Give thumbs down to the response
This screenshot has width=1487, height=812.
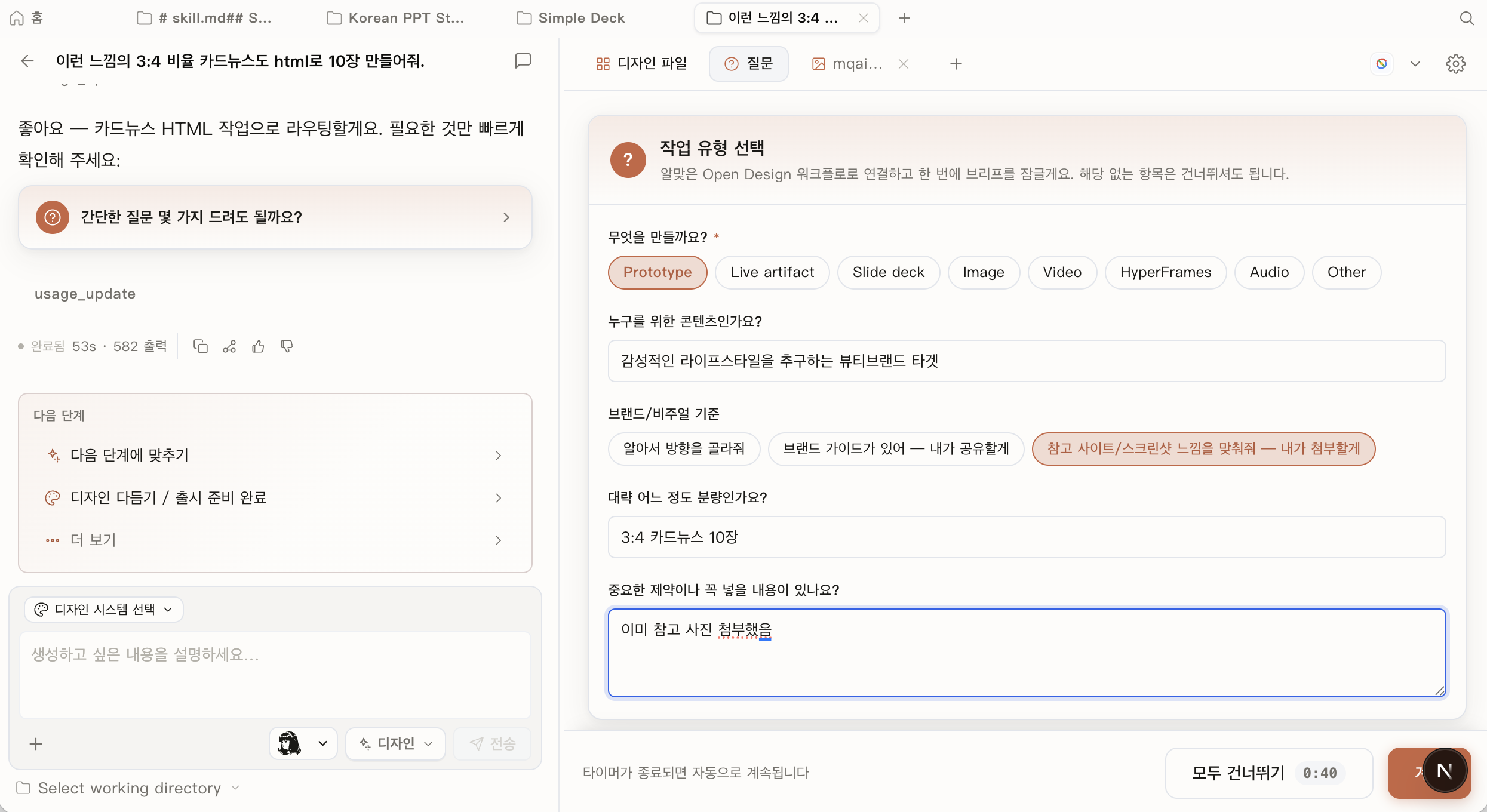pos(287,346)
